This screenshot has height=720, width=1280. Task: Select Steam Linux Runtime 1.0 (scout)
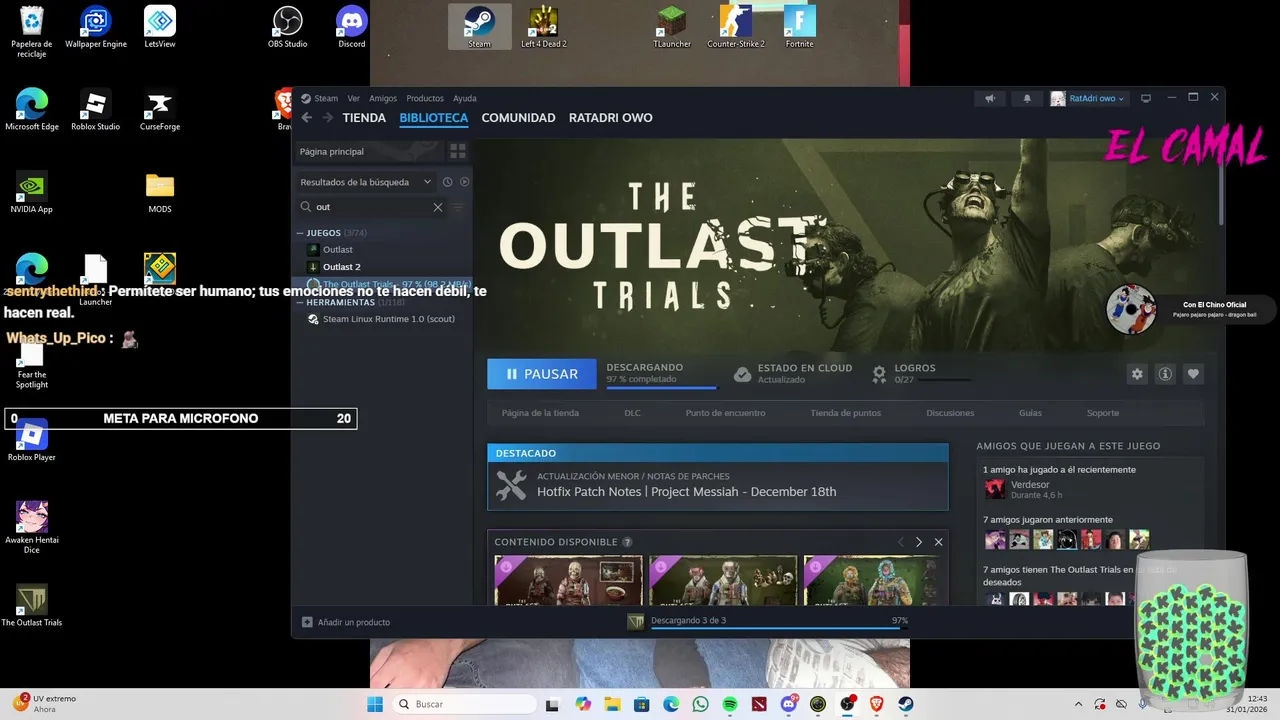(x=389, y=319)
